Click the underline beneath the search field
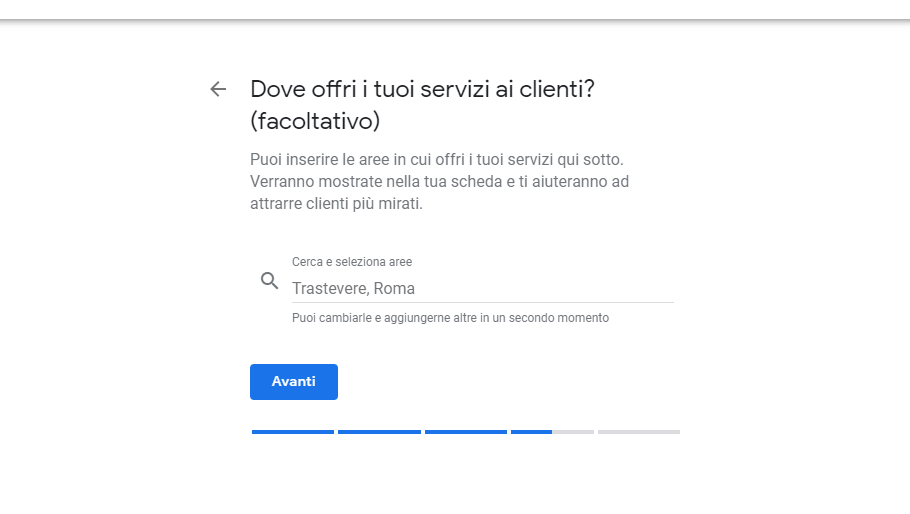The width and height of the screenshot is (910, 514). 483,302
